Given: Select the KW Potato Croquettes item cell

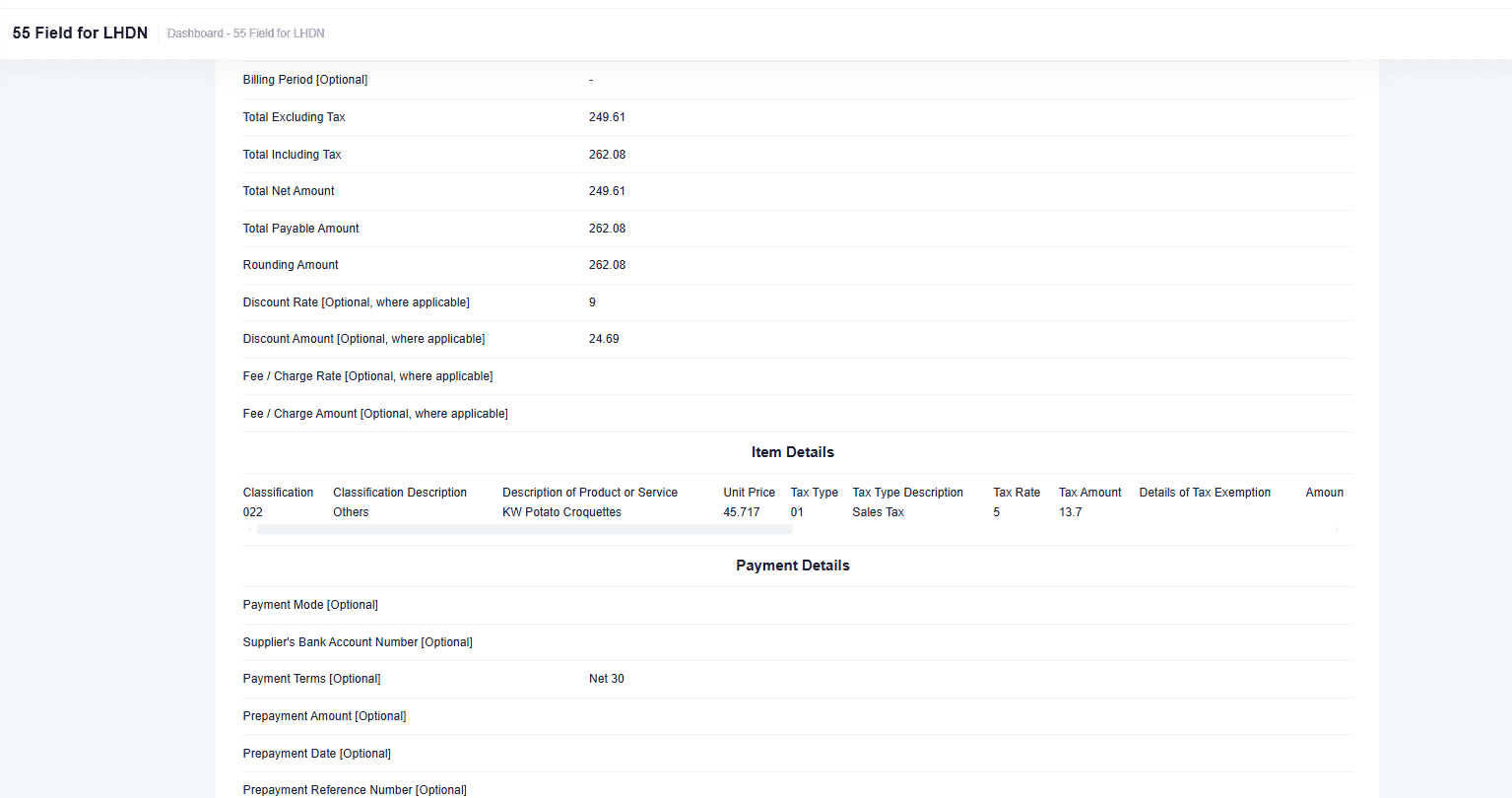Looking at the screenshot, I should coord(561,512).
